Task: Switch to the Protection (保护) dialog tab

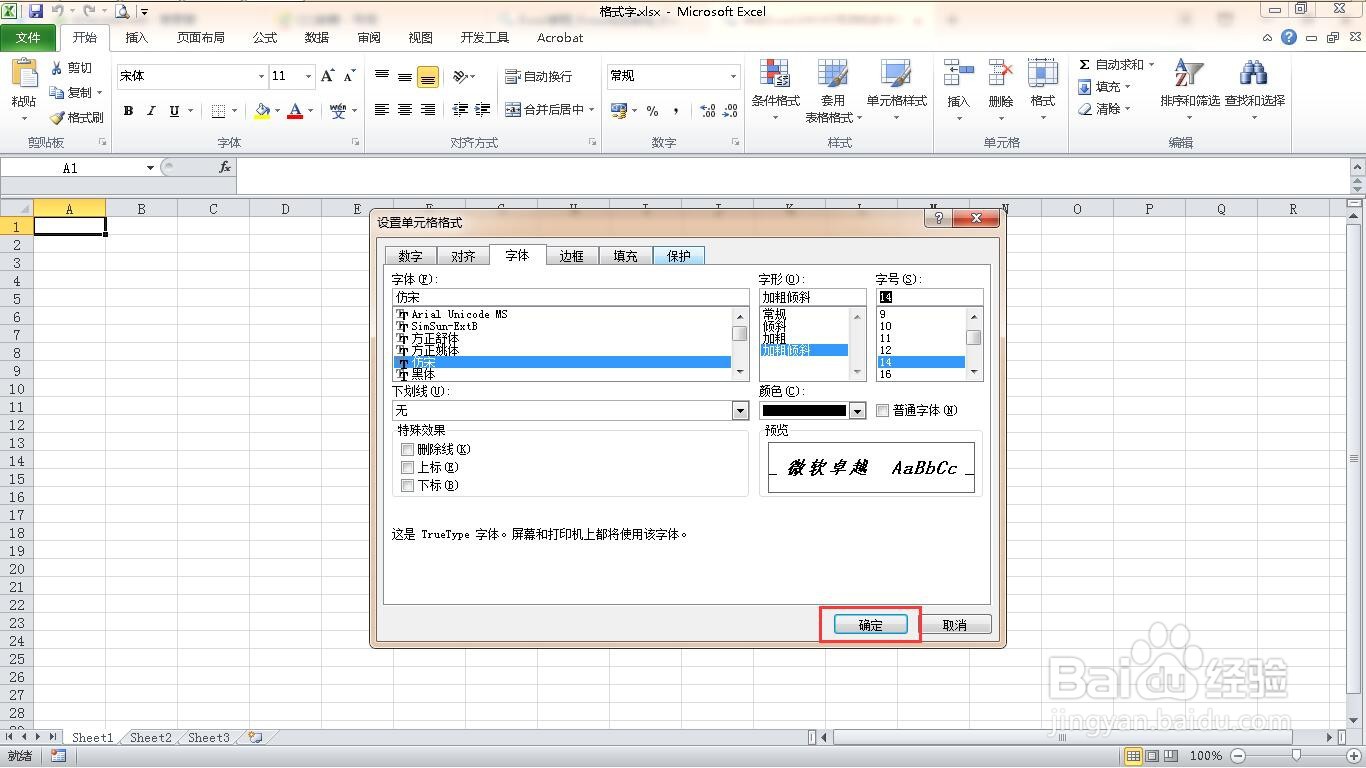Action: (x=679, y=256)
